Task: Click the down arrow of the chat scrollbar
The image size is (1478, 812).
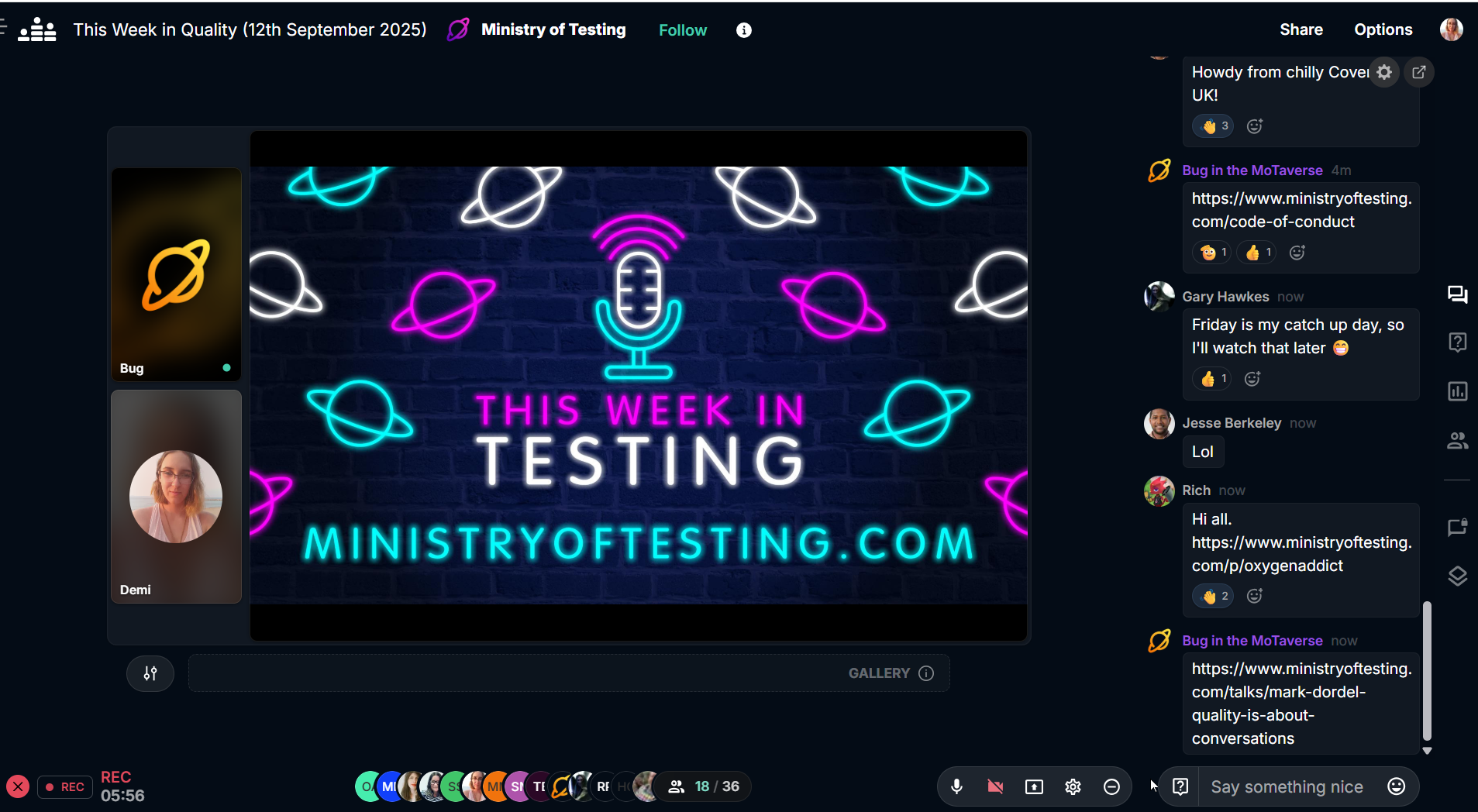Action: pos(1427,751)
